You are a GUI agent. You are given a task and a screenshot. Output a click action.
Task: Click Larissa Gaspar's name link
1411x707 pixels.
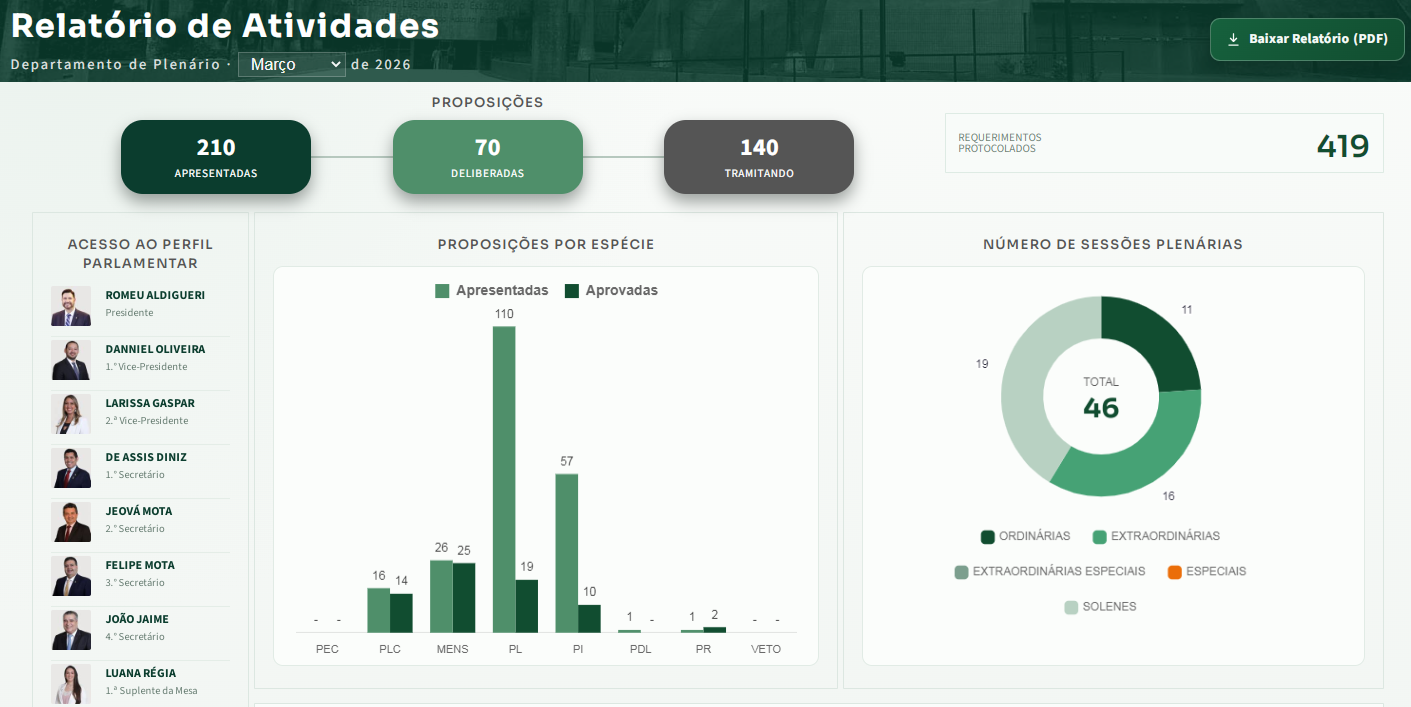pos(150,403)
